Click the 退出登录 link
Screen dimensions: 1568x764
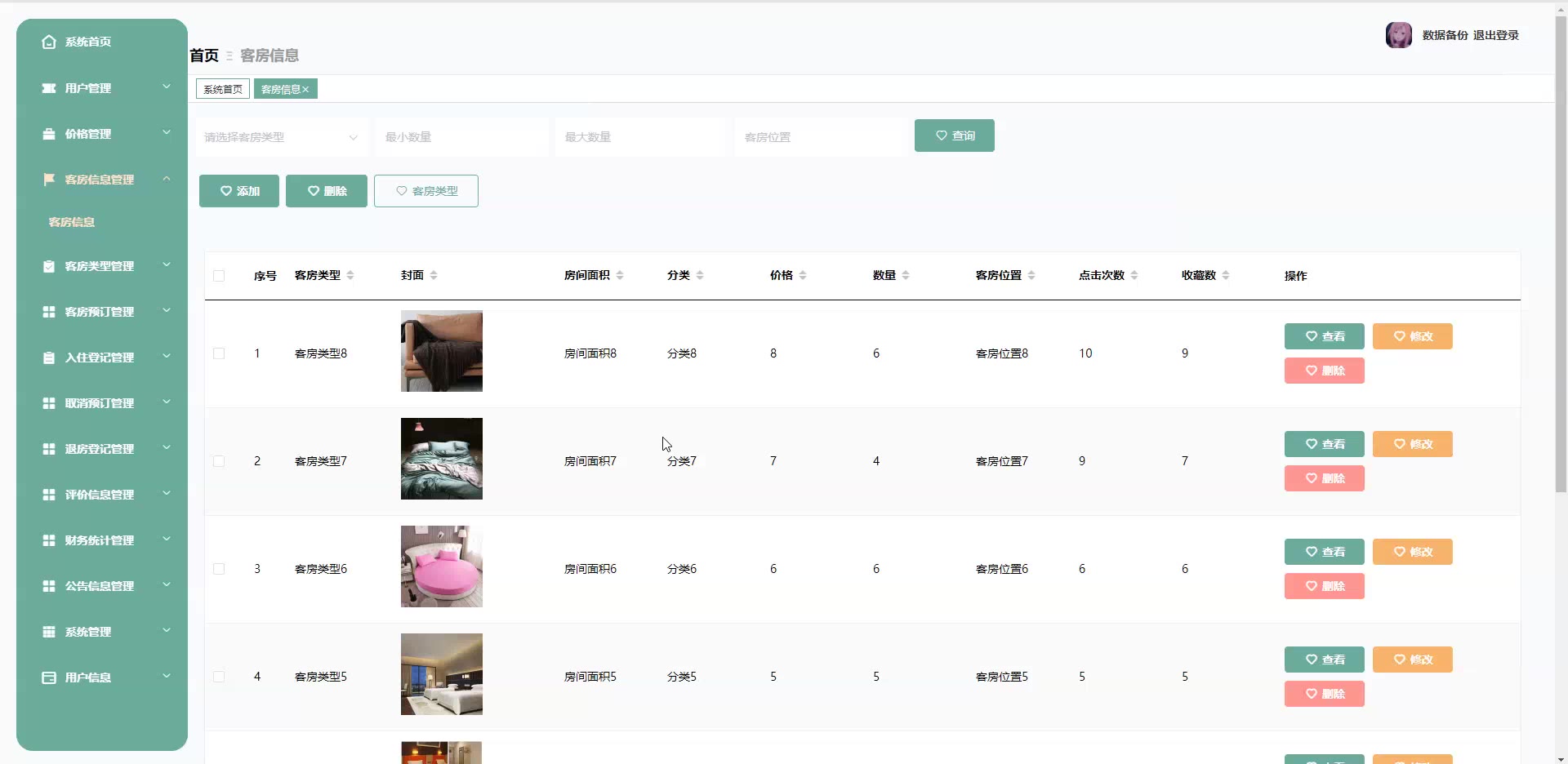[1496, 35]
